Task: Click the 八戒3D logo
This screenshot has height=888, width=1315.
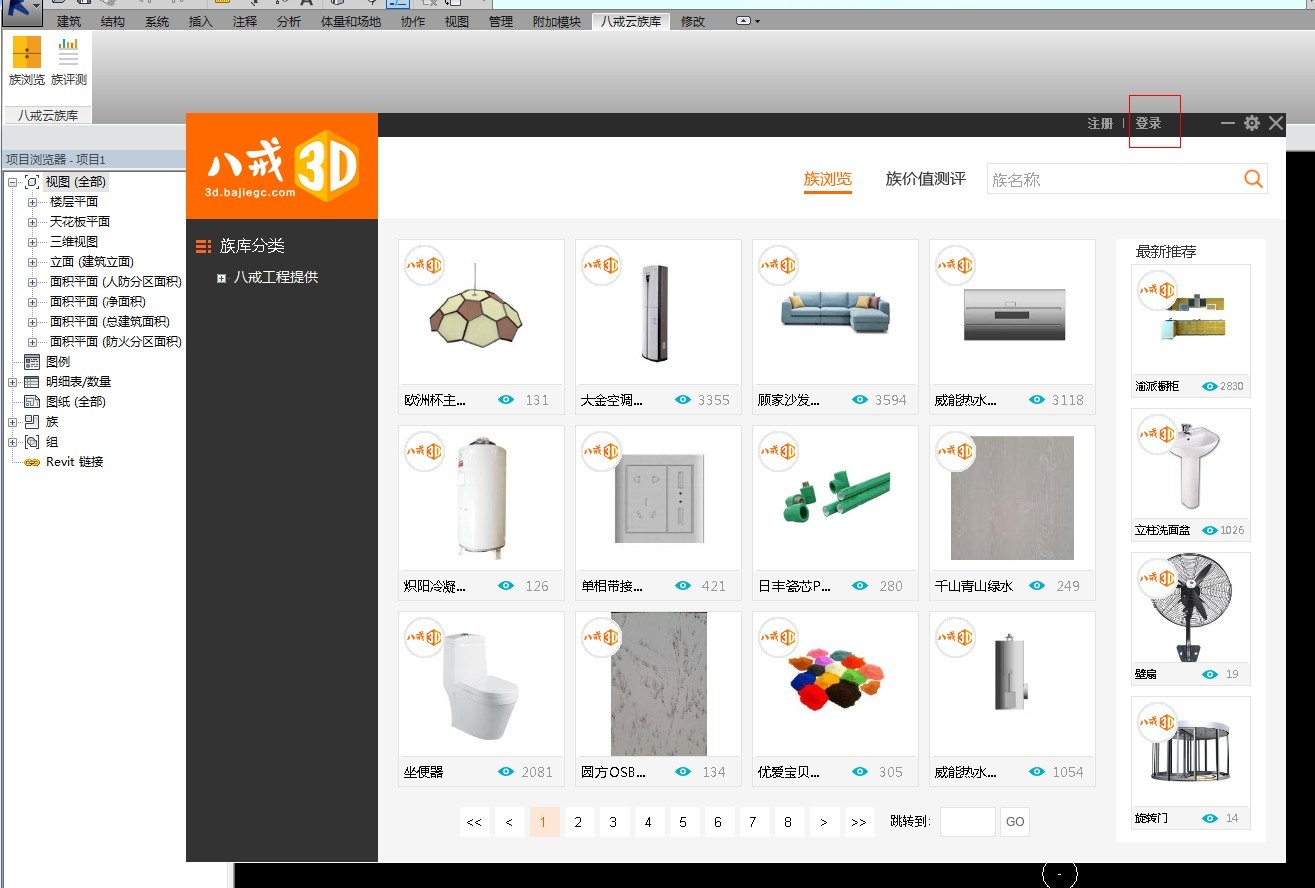Action: pos(281,164)
